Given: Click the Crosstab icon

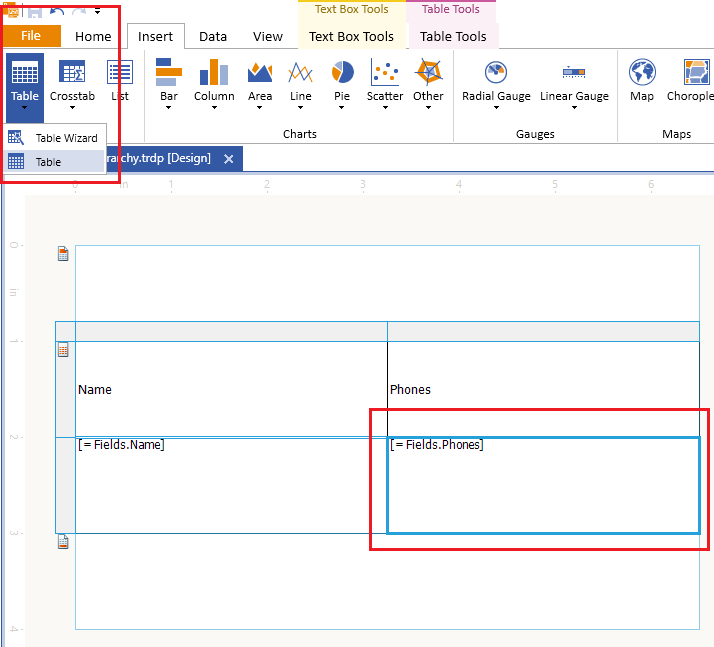Looking at the screenshot, I should (72, 73).
